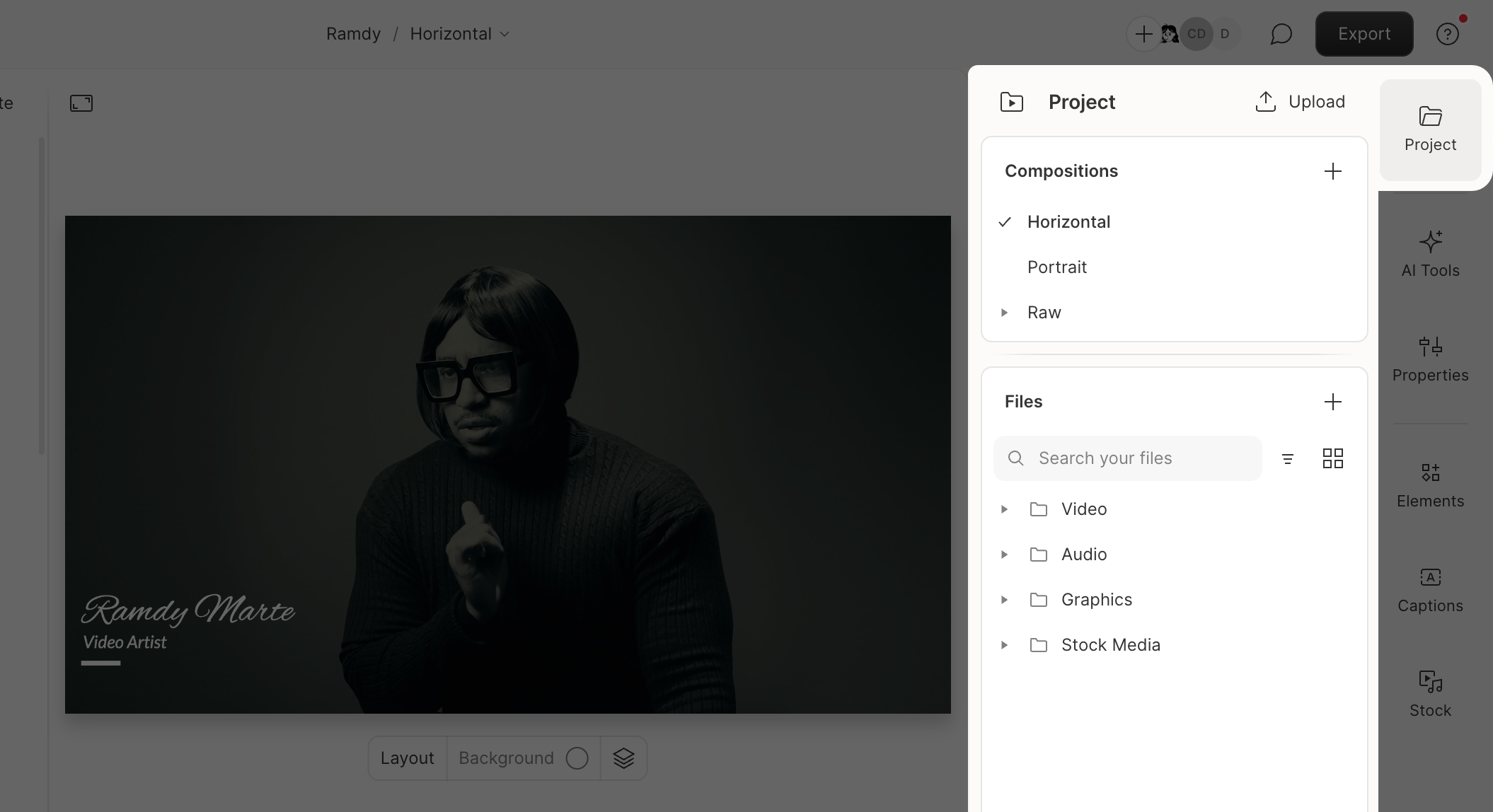This screenshot has height=812, width=1493.
Task: Select the Project tab in sidebar
Action: click(1430, 129)
